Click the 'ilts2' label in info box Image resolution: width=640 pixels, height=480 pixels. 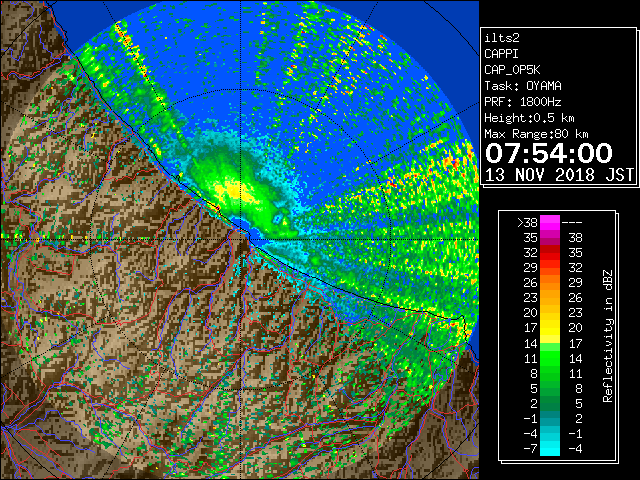[x=502, y=38]
